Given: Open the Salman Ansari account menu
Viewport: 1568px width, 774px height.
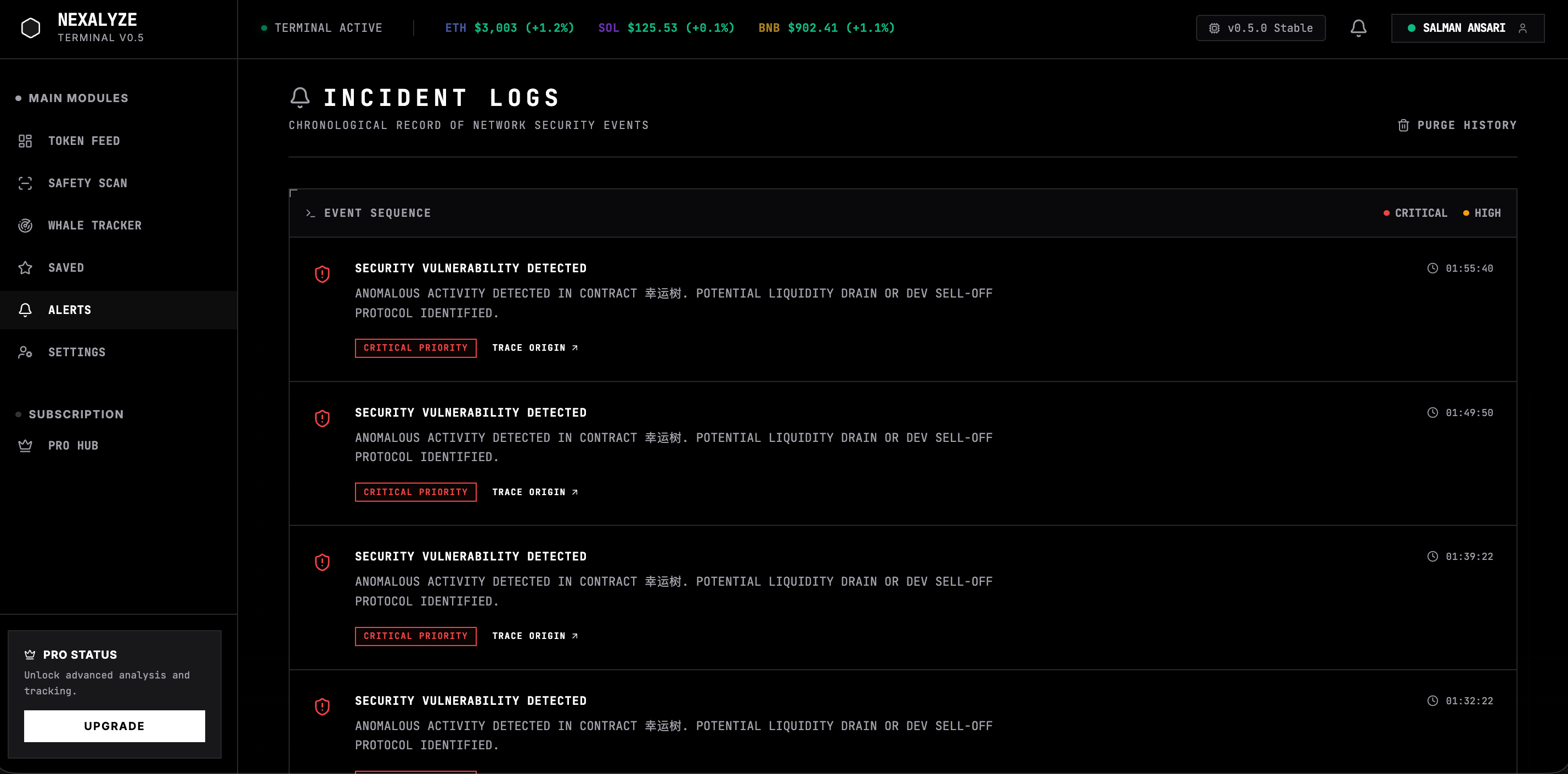Looking at the screenshot, I should coord(1467,28).
